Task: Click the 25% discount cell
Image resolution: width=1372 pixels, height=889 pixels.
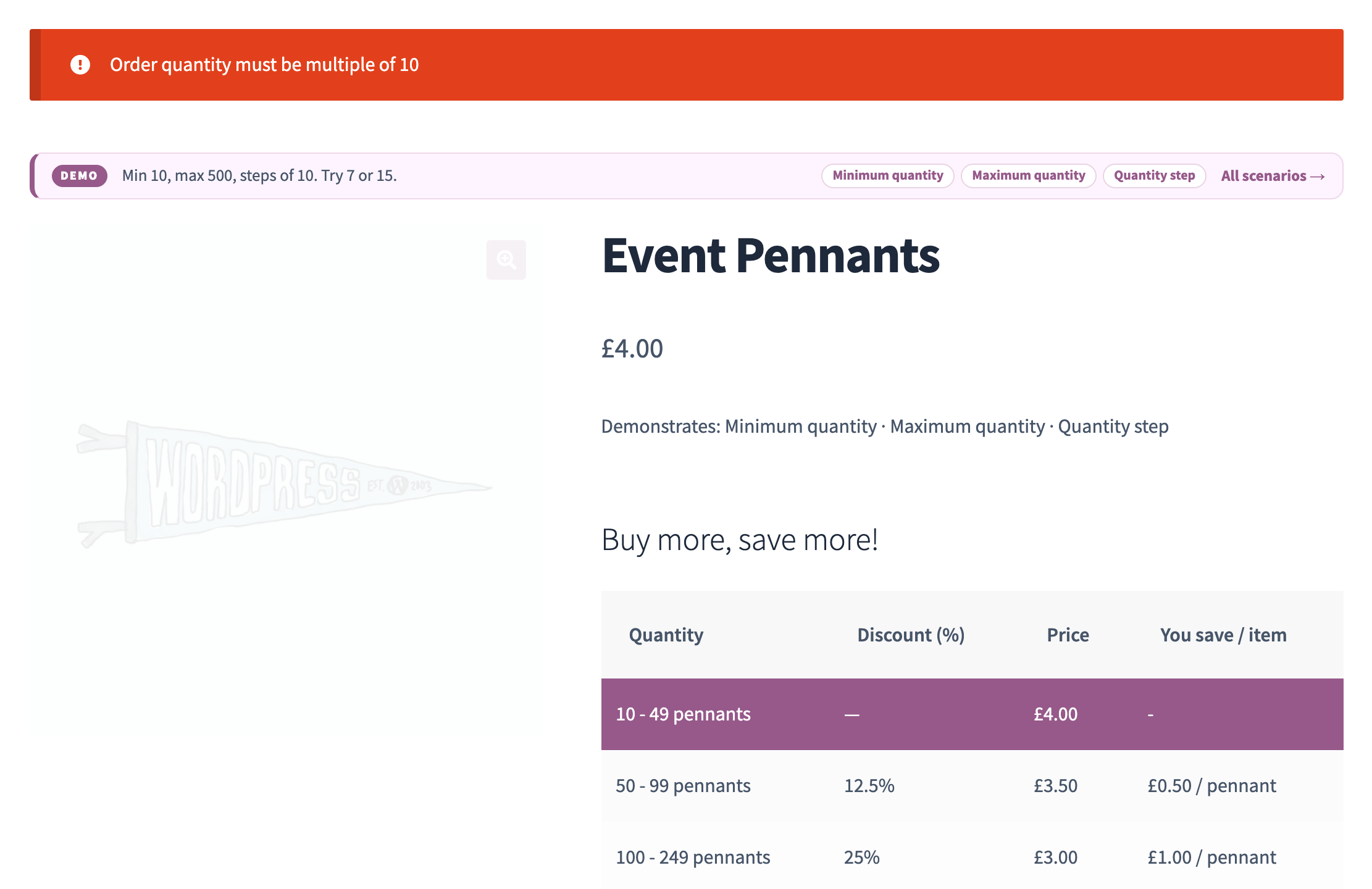Action: [861, 858]
